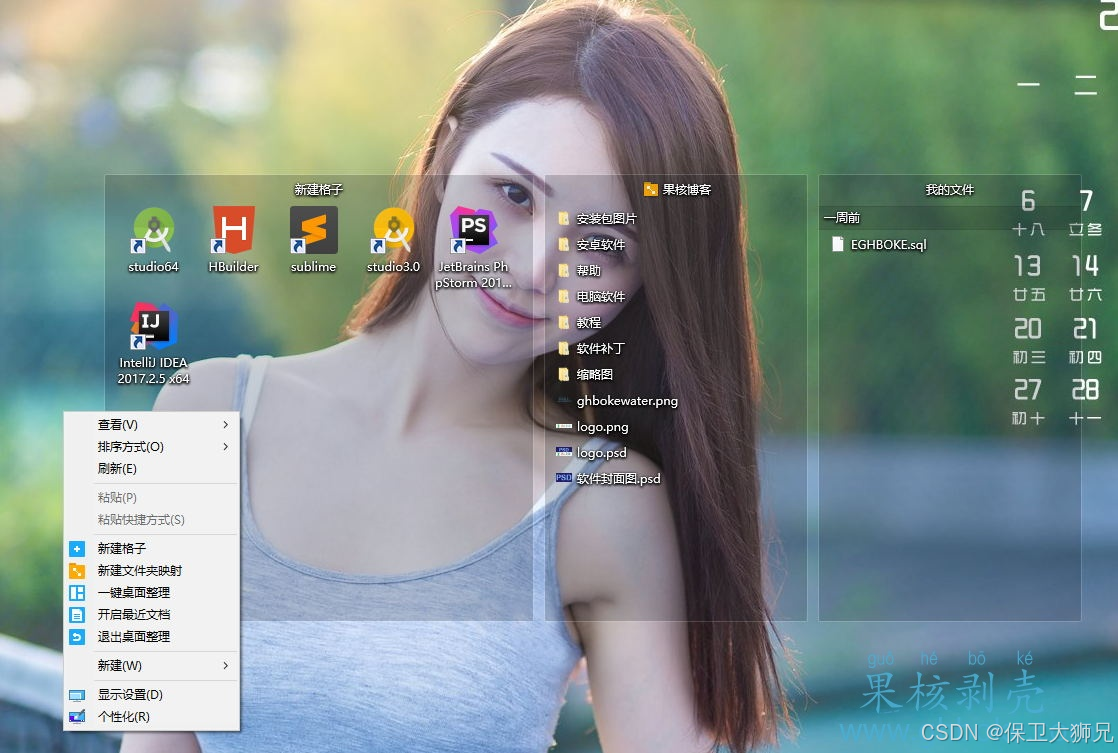Viewport: 1118px width, 753px height.
Task: Select 退出桌面整理 menu entry
Action: (151, 637)
